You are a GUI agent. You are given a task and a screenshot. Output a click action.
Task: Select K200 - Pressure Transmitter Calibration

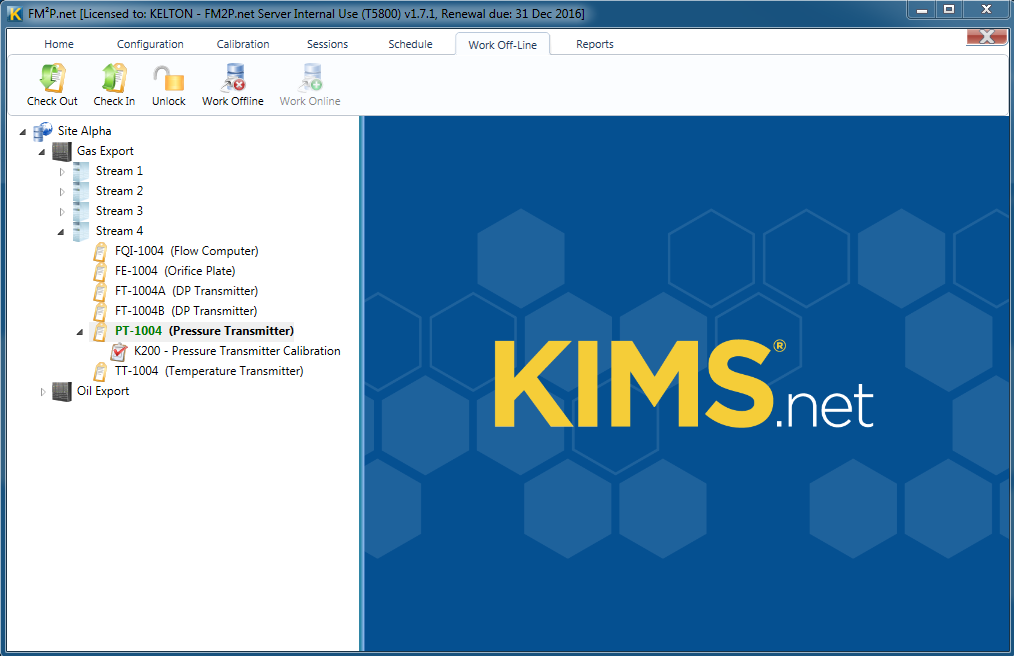click(237, 351)
